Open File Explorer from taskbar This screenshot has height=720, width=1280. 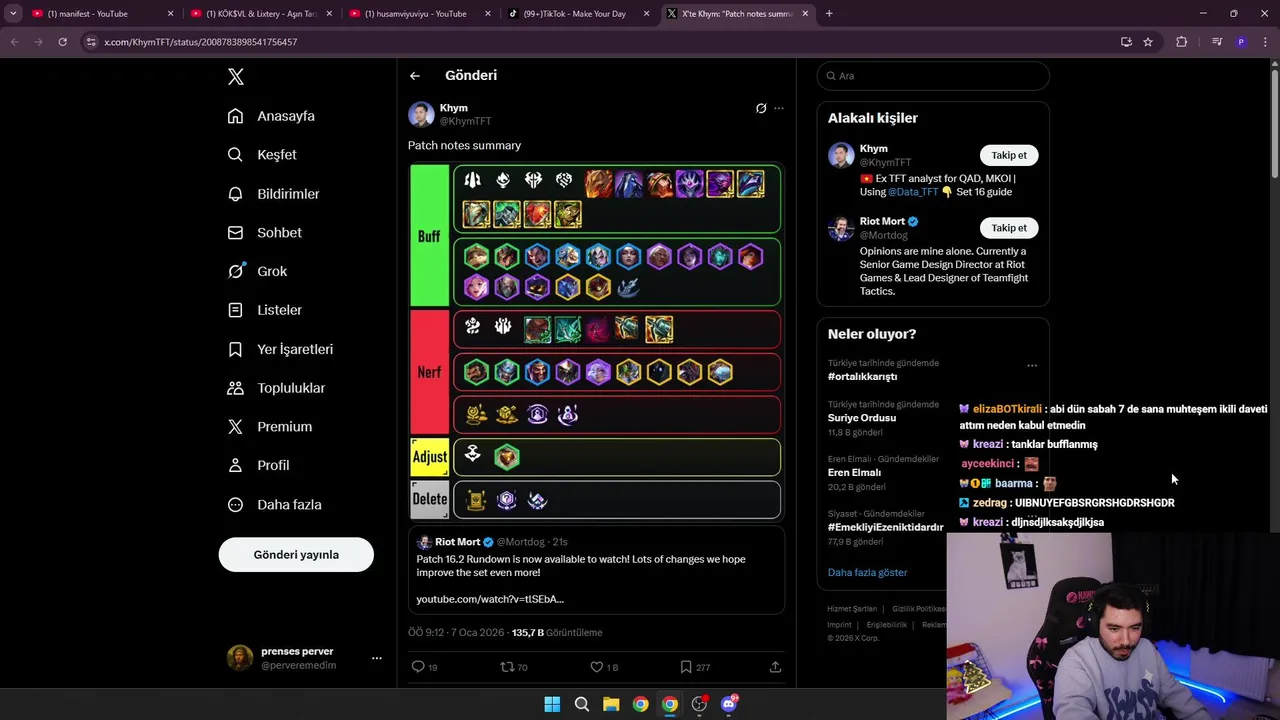(611, 704)
